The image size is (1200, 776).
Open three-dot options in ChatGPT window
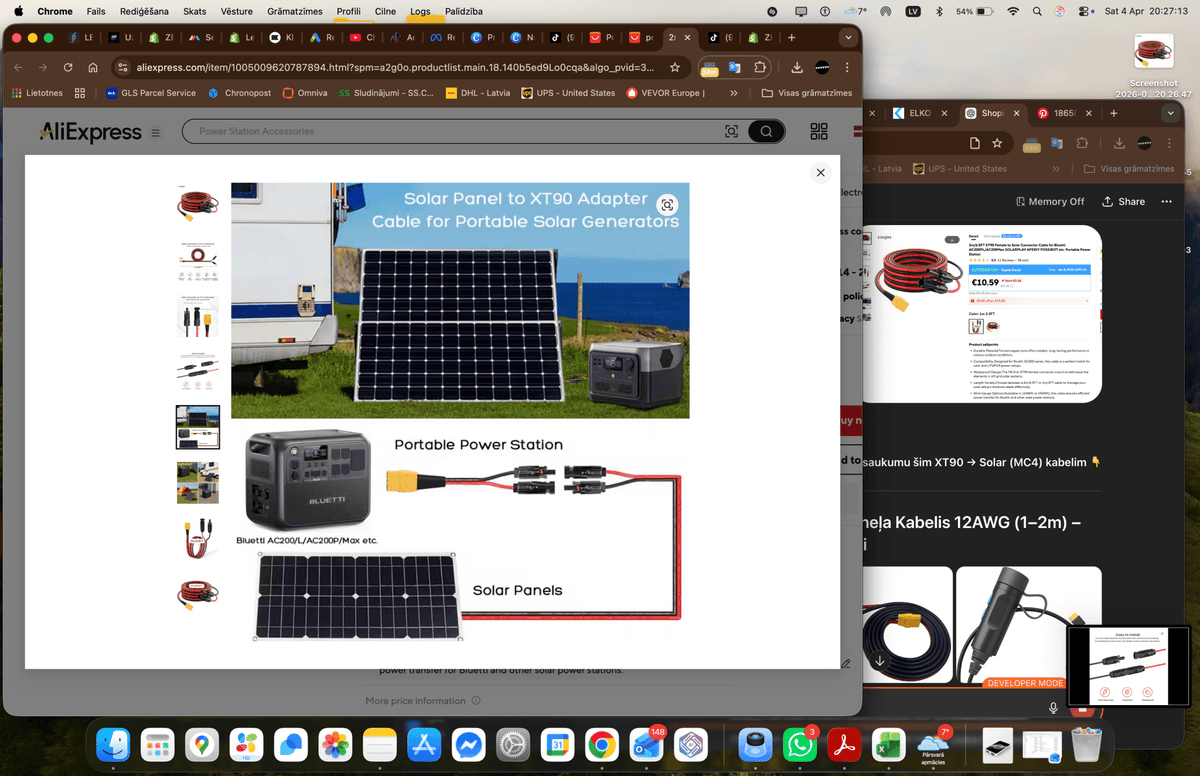coord(1166,201)
